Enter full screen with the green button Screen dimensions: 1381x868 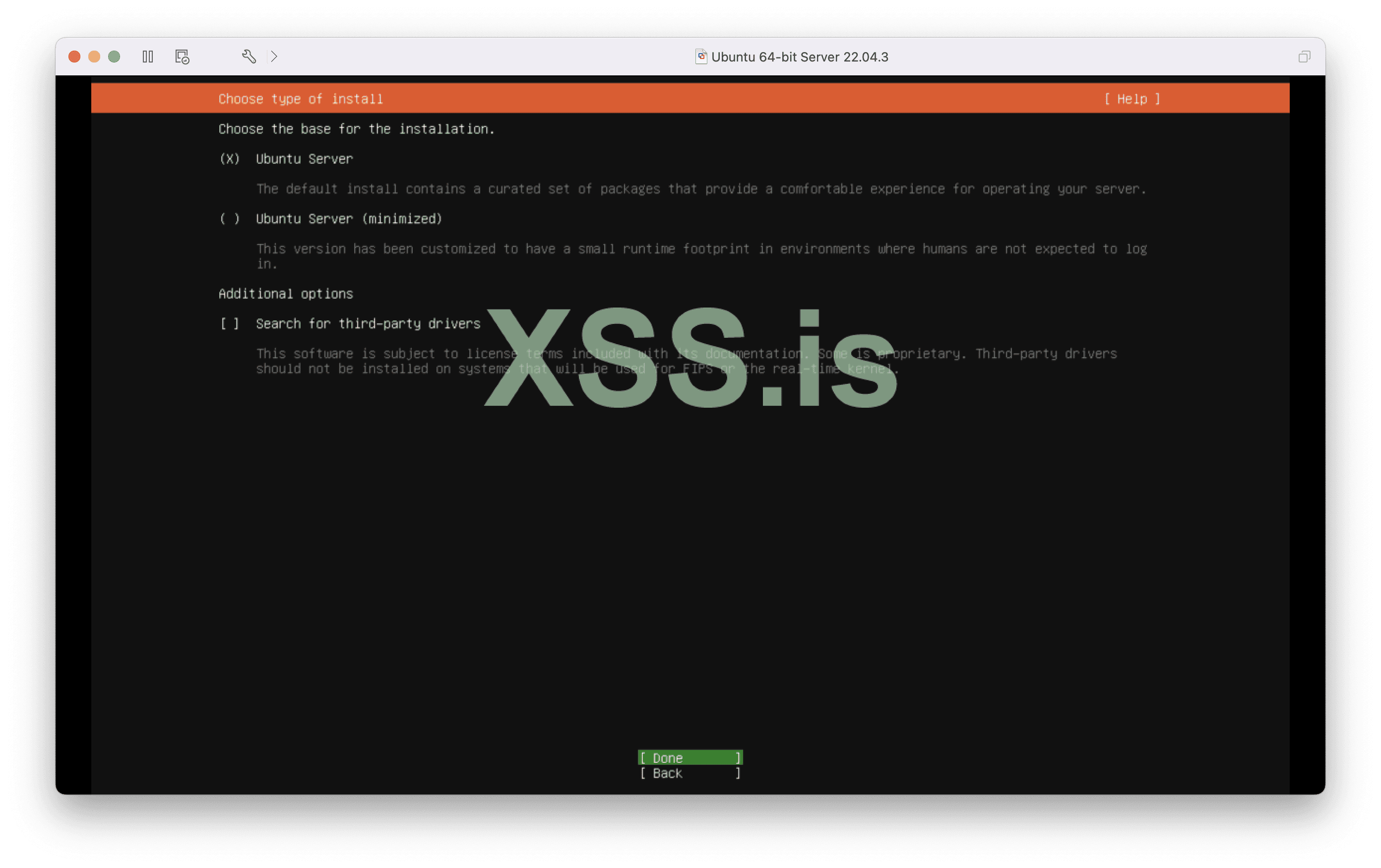tap(114, 57)
